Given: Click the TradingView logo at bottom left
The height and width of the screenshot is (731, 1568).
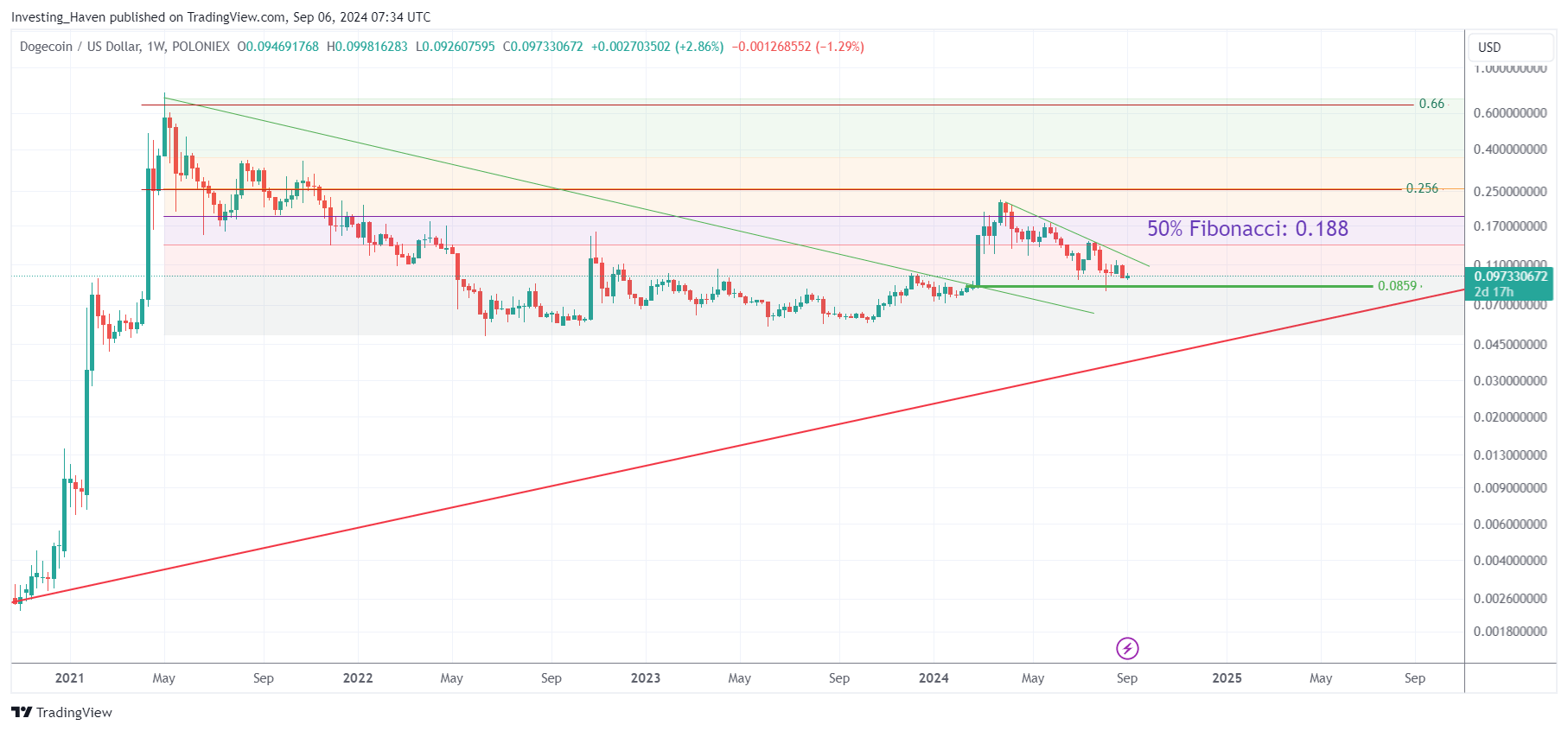Looking at the screenshot, I should point(61,712).
